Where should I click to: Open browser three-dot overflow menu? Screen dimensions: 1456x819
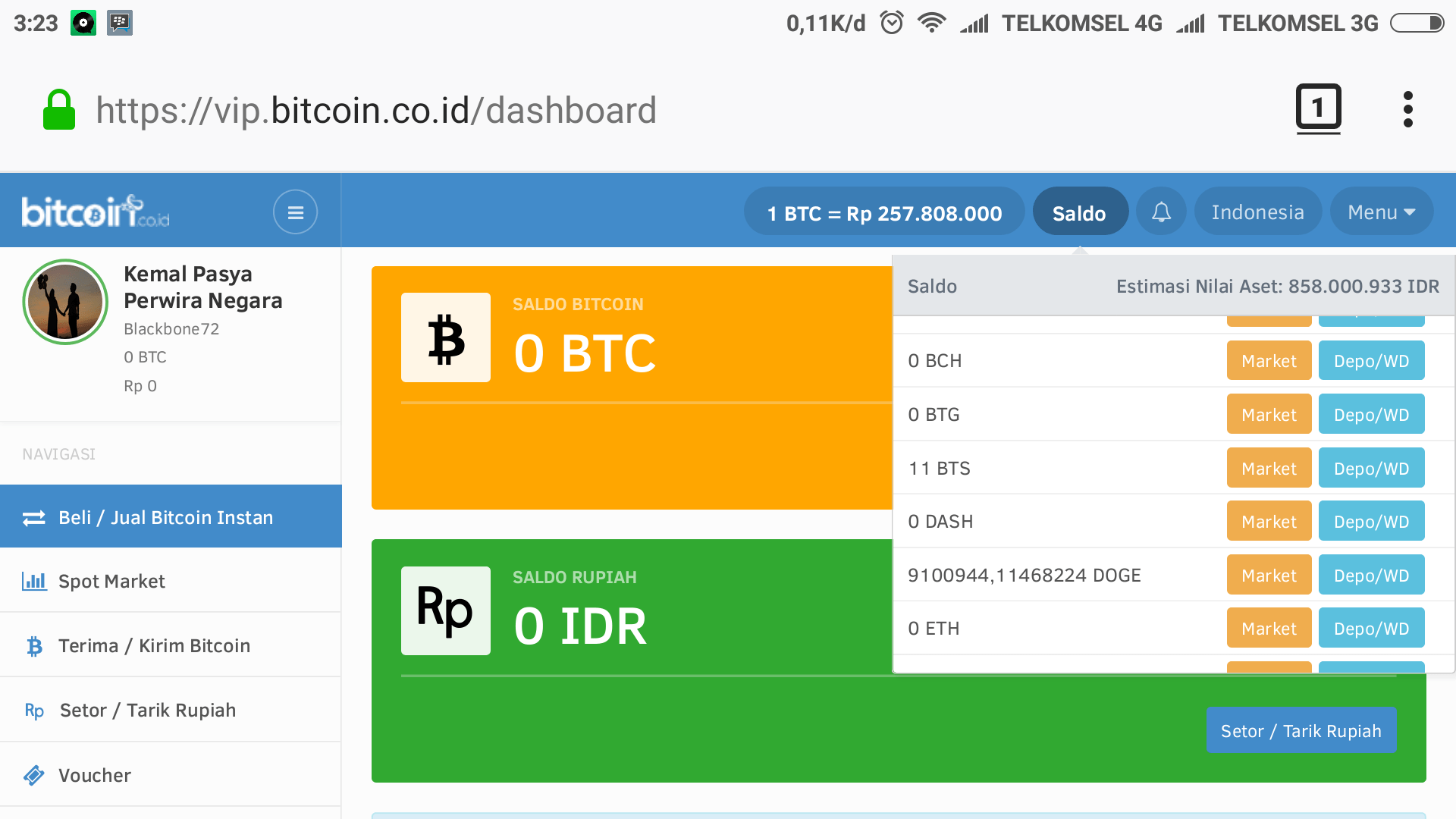[x=1407, y=110]
